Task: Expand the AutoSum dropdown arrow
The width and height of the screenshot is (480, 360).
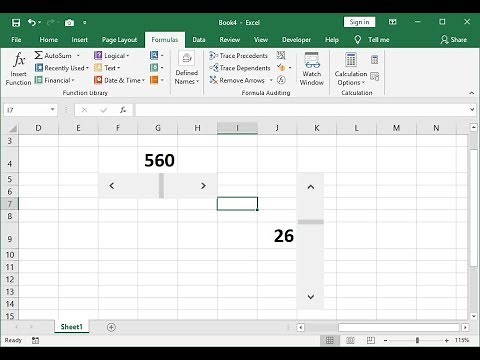Action: tap(78, 56)
